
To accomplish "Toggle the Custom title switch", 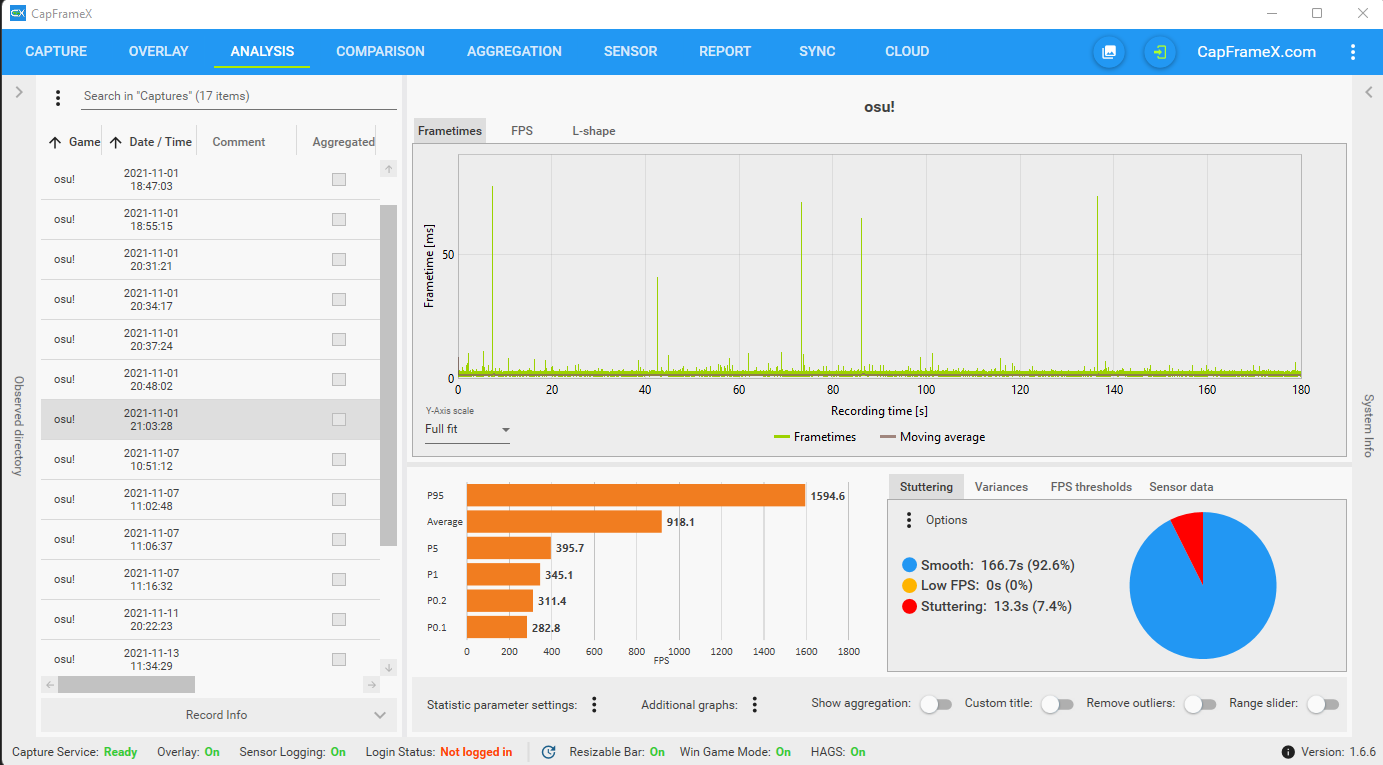I will tap(1057, 705).
